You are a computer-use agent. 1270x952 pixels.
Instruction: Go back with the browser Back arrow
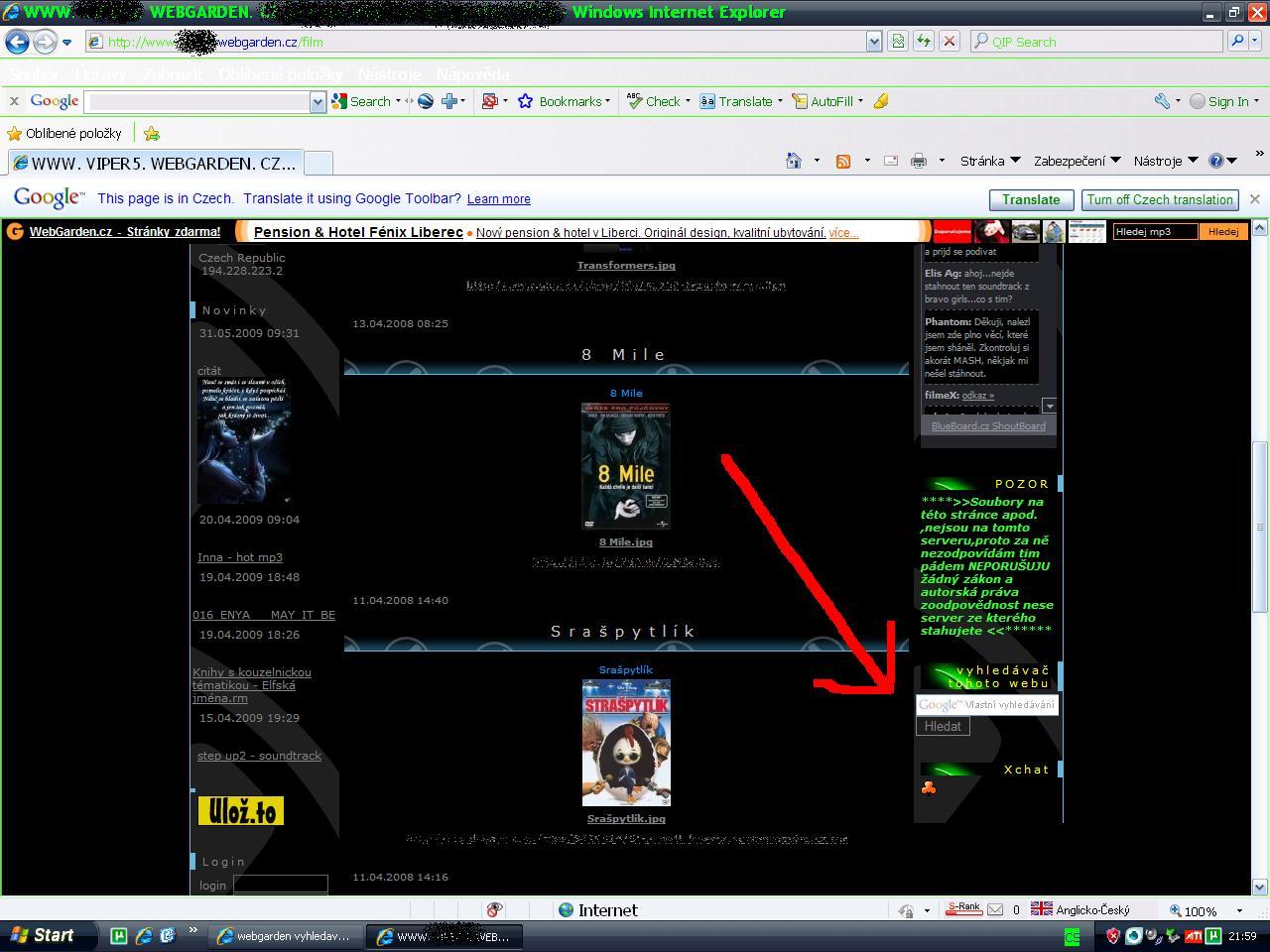pos(18,42)
